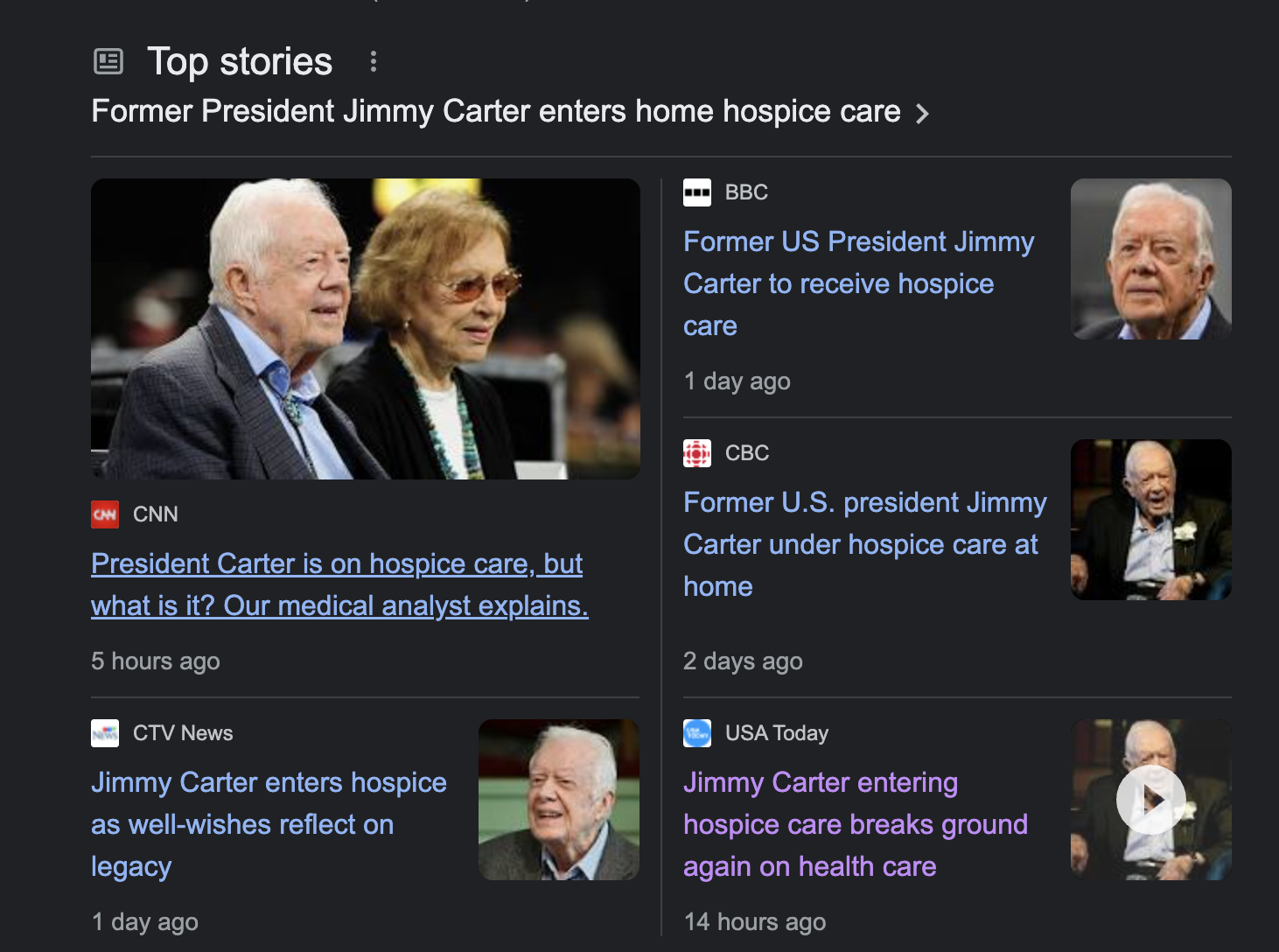Screen dimensions: 1279x952
Task: Open the USA Today breaks ground on health care article
Action: [x=856, y=824]
